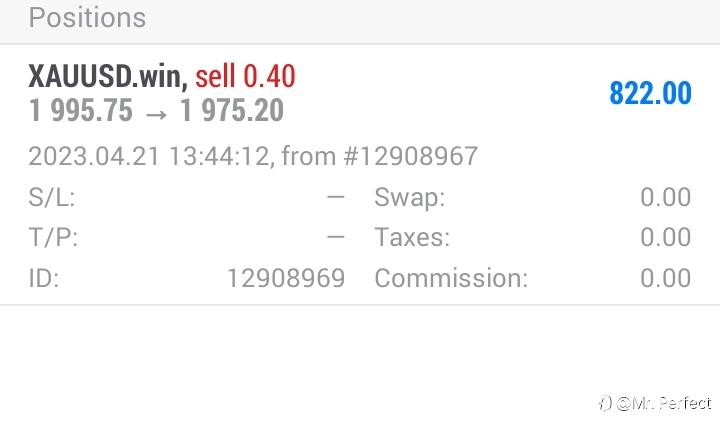
Task: Click the current price 1 975.20
Action: [x=232, y=111]
